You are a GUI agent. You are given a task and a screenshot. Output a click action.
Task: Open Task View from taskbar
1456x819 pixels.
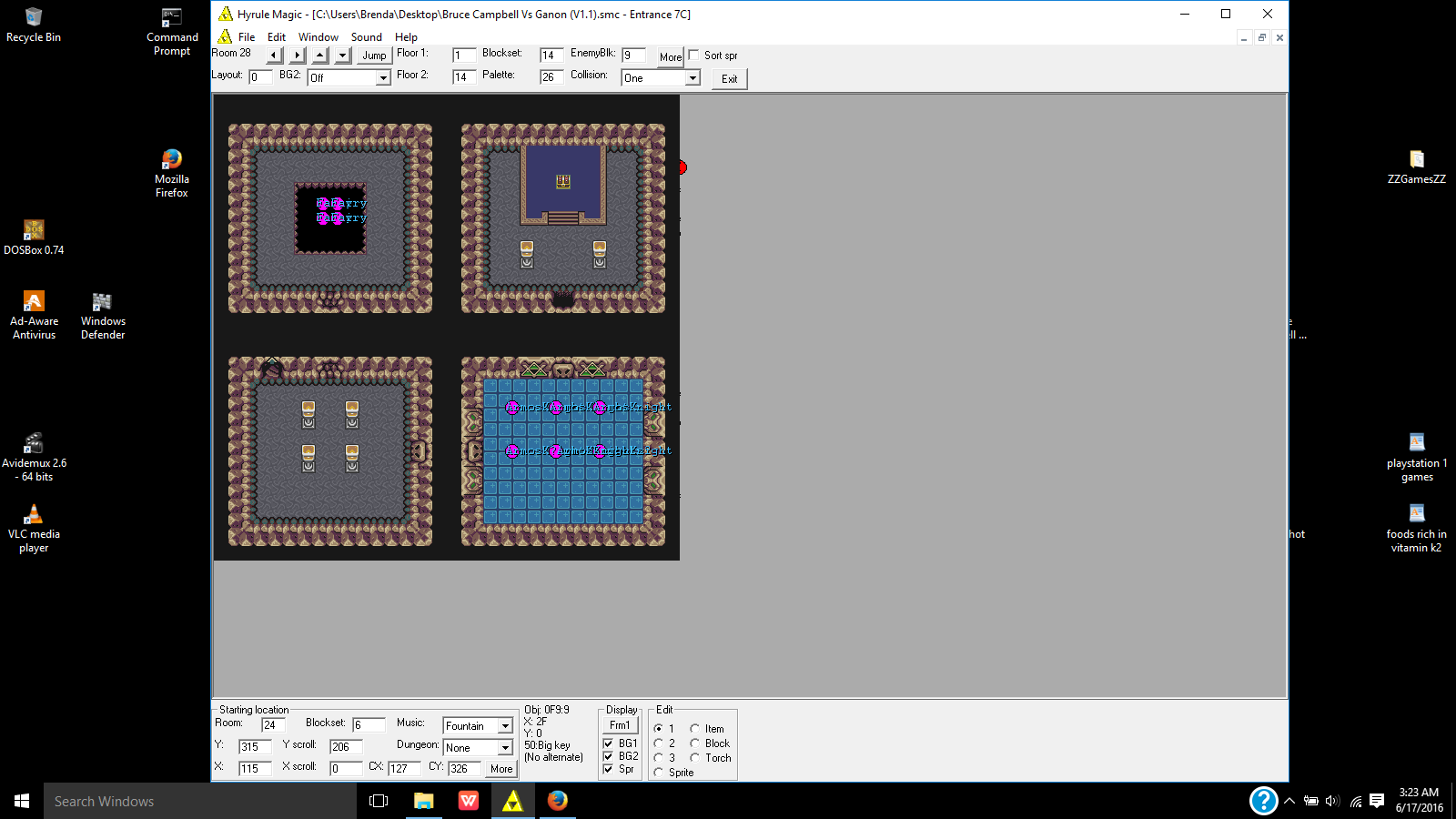379,801
